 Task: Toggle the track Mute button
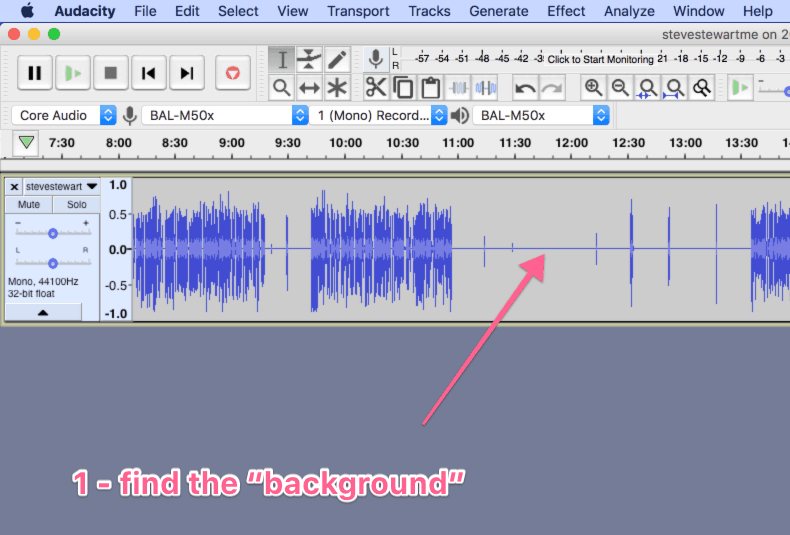point(29,205)
